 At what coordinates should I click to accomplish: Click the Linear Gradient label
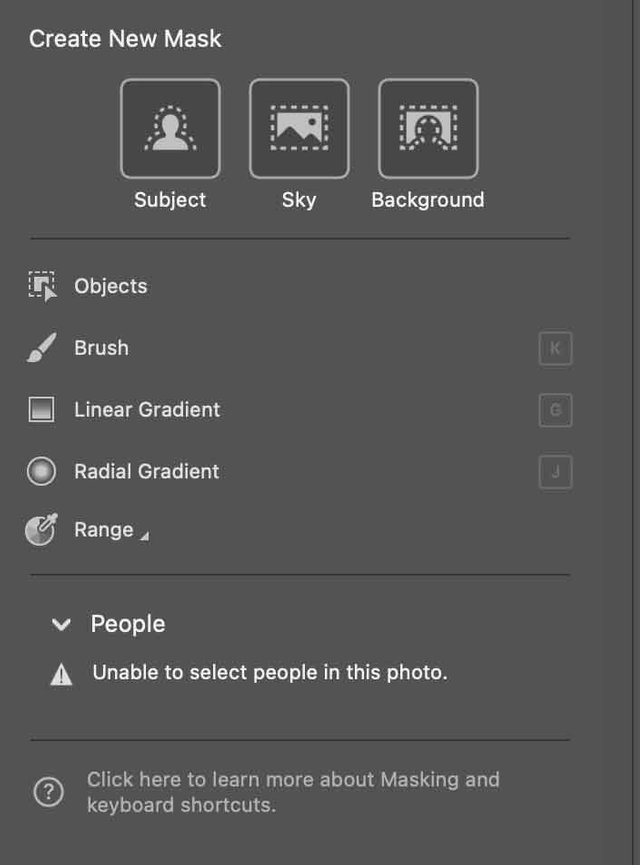point(147,410)
